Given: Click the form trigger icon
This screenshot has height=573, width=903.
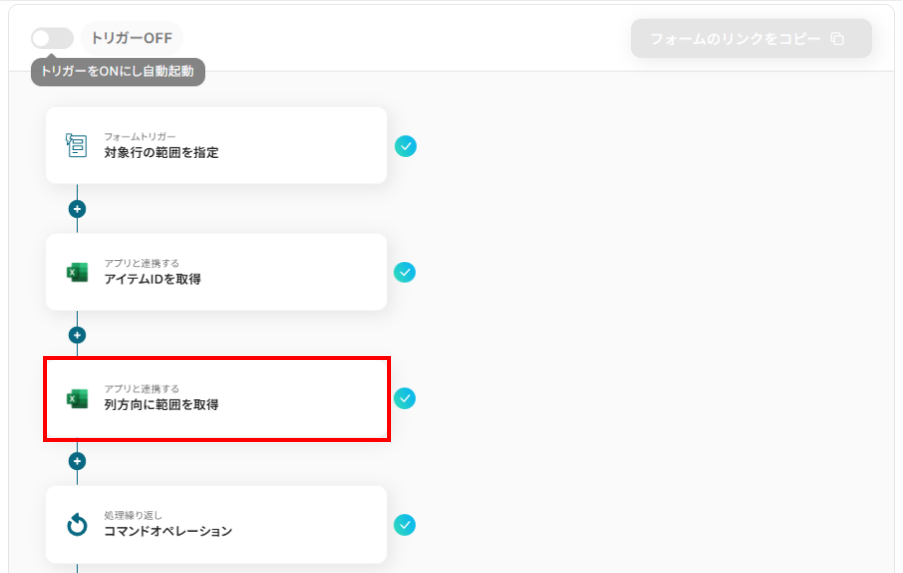Looking at the screenshot, I should coord(77,146).
